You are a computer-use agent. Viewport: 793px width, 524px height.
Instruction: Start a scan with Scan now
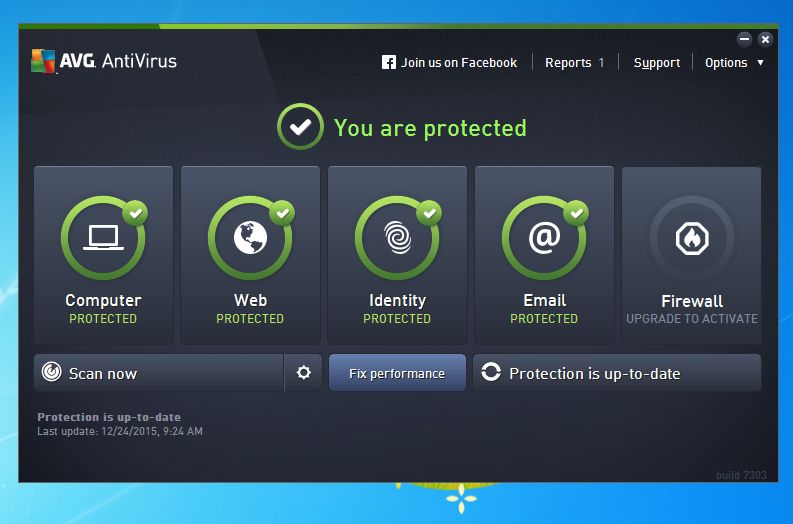(159, 373)
